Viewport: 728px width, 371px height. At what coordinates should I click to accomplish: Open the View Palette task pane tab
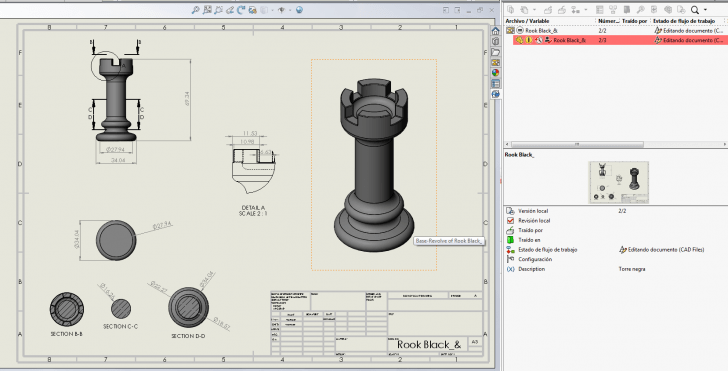tap(495, 63)
